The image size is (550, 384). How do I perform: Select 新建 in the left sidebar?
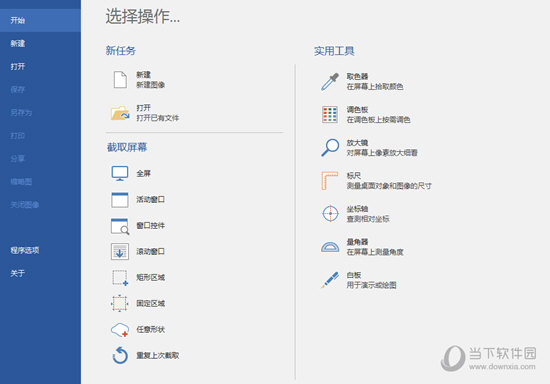click(x=40, y=43)
